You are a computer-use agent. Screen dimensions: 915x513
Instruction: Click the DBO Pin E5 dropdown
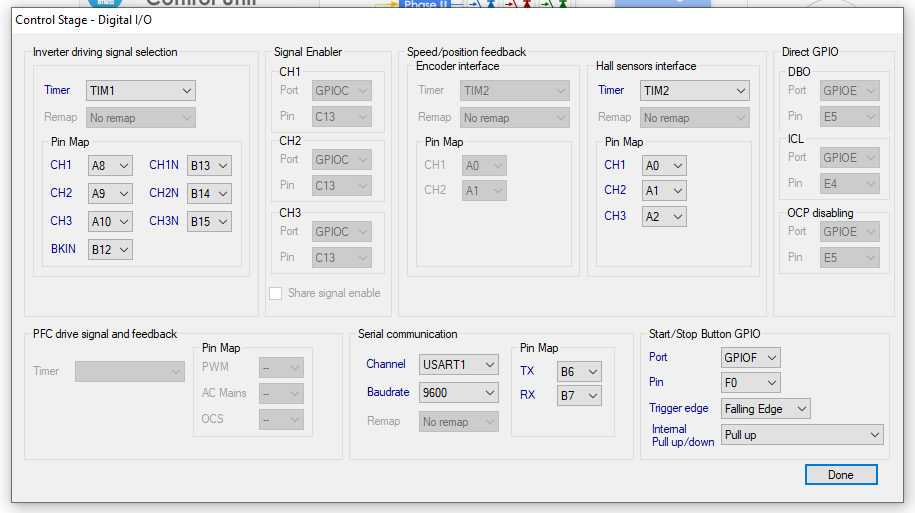[850, 117]
